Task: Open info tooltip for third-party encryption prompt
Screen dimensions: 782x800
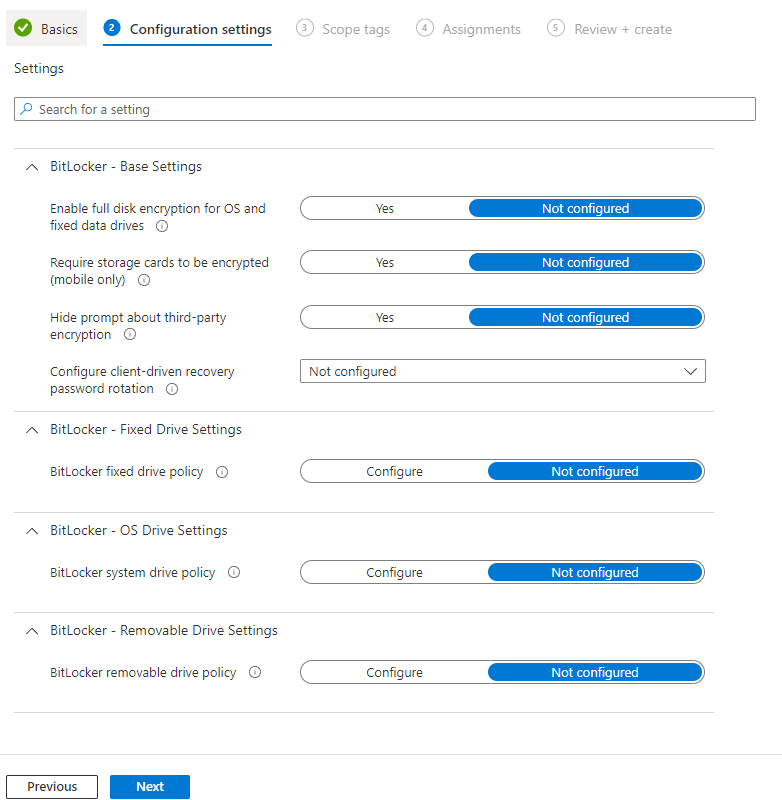Action: (x=130, y=334)
